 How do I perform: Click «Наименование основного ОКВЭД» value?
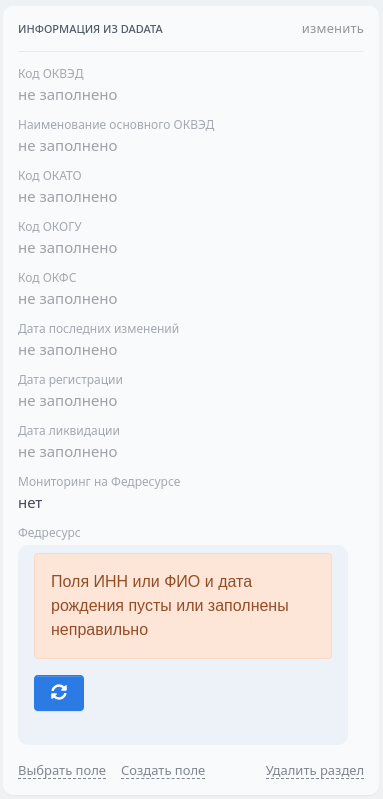[68, 146]
